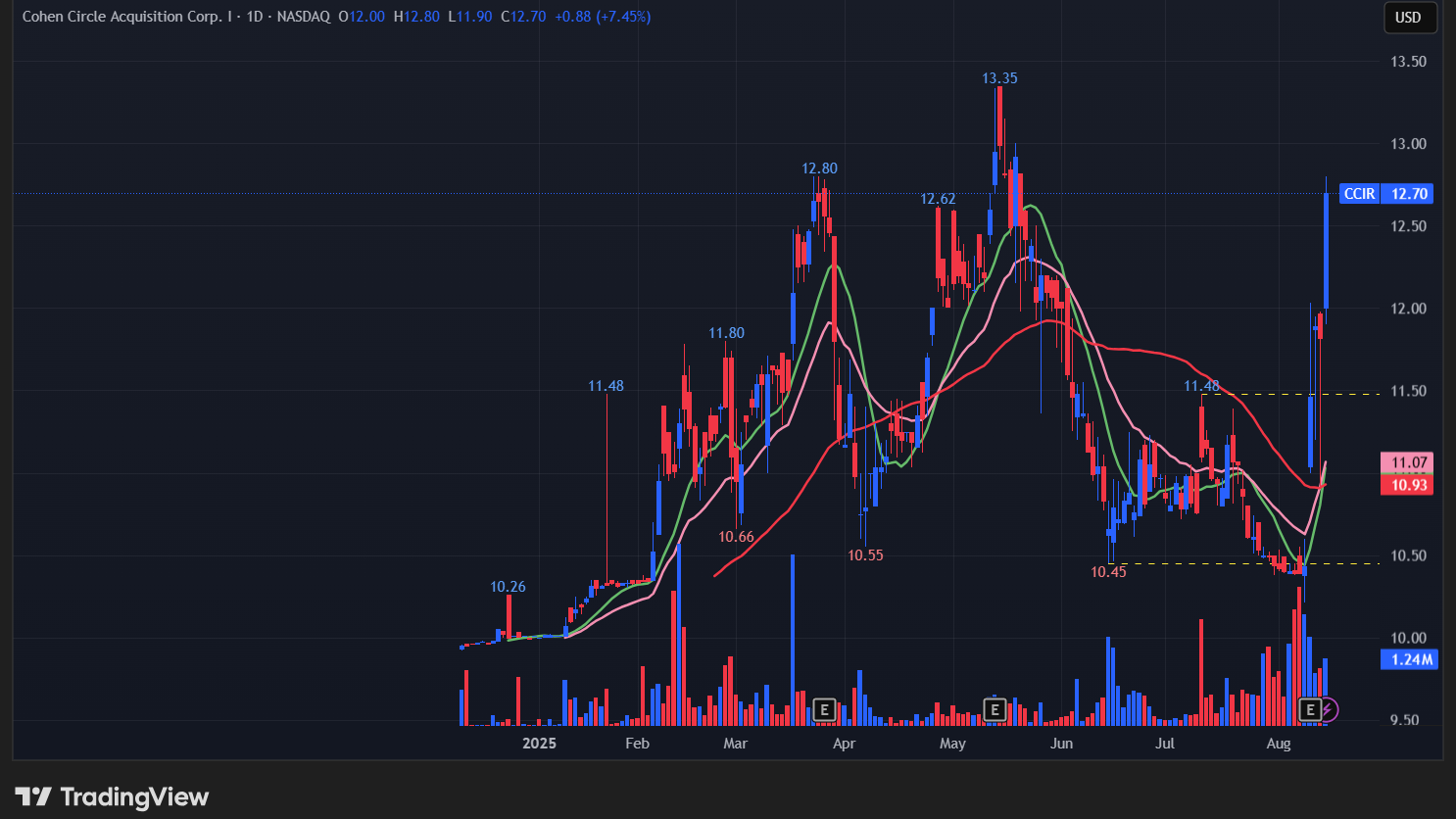Click the Feb label on time axis

[x=637, y=744]
